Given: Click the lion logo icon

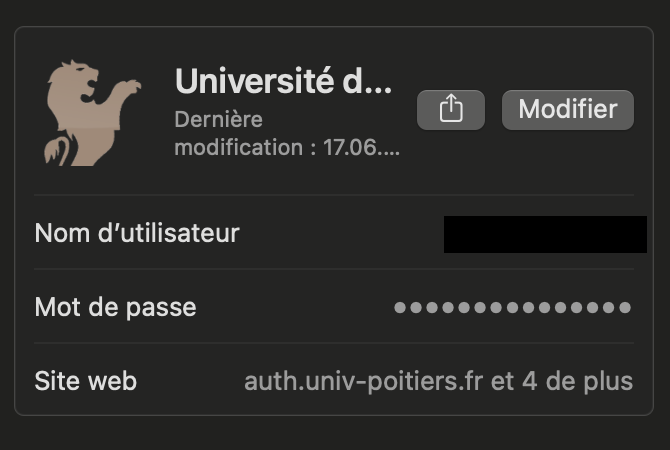Looking at the screenshot, I should click(92, 113).
